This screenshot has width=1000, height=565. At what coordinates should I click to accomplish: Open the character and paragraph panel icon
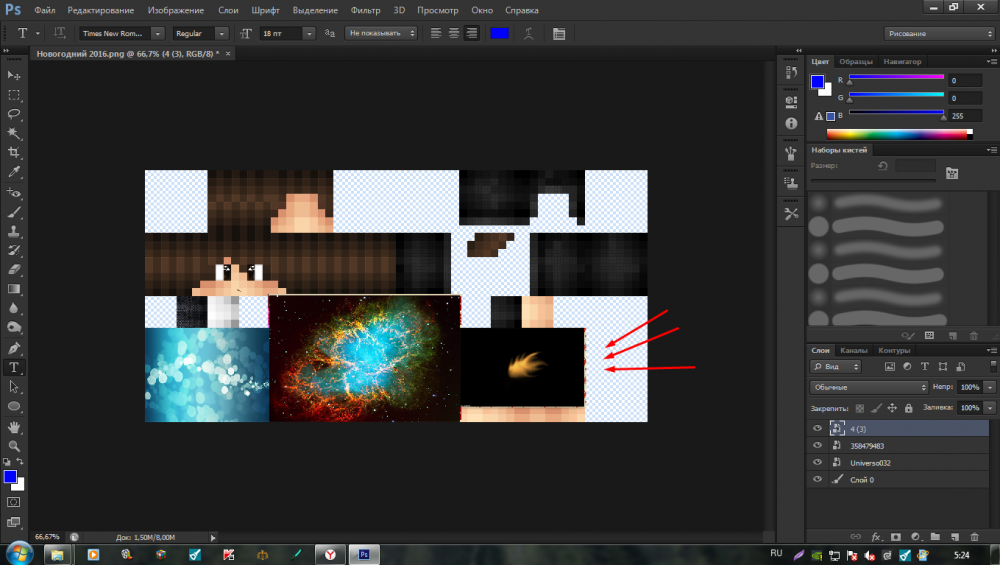coord(558,33)
